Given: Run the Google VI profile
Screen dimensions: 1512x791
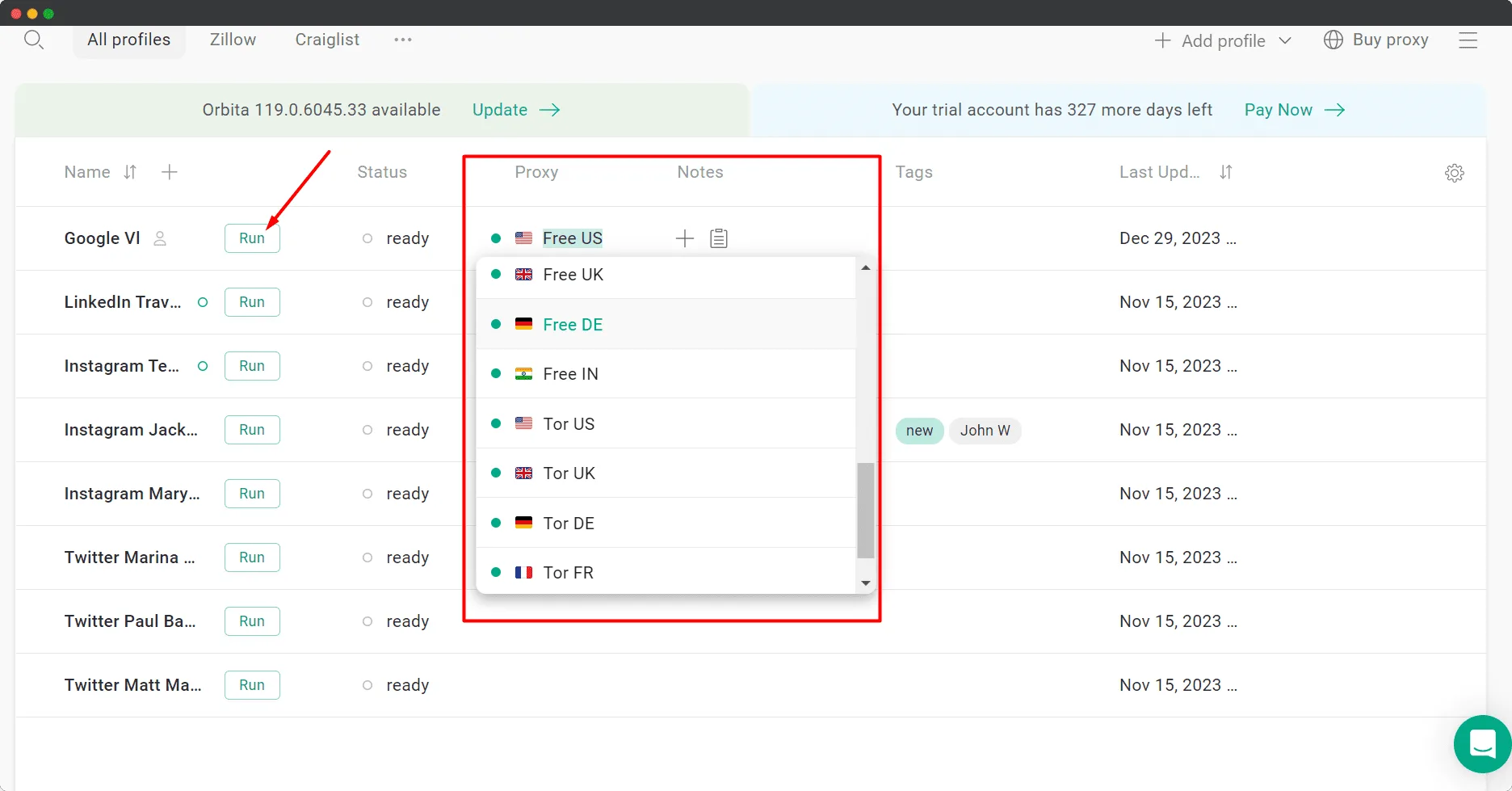Looking at the screenshot, I should pyautogui.click(x=252, y=238).
